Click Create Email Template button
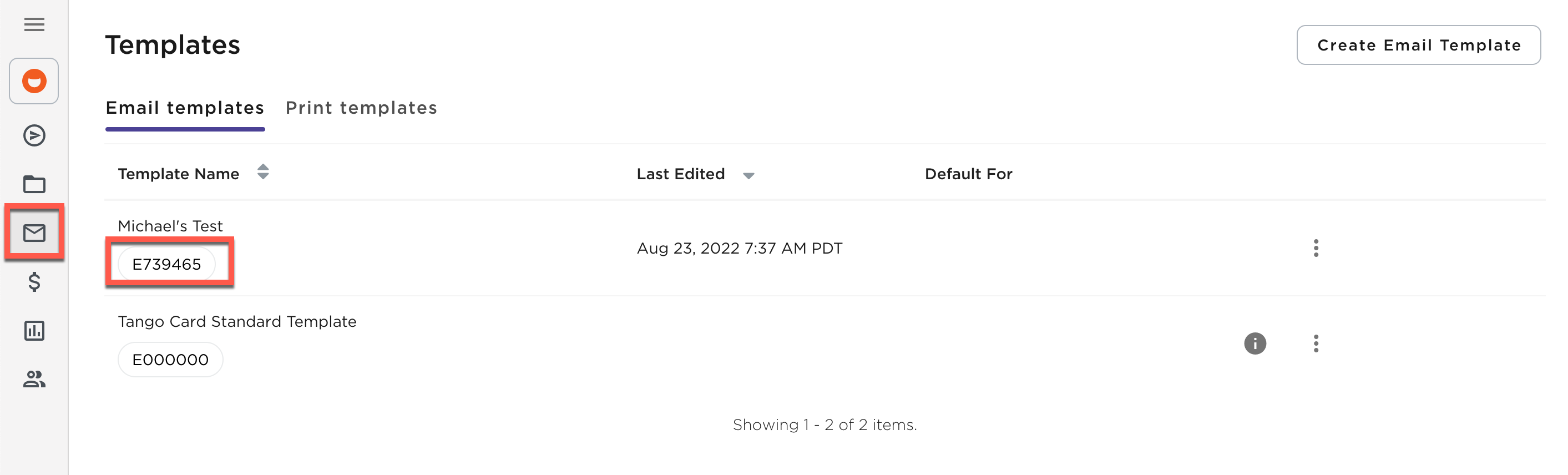The image size is (1568, 475). 1418,45
